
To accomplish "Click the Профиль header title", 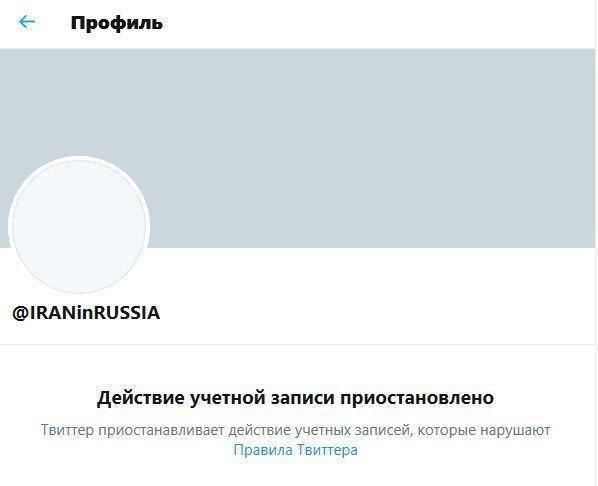I will point(117,23).
